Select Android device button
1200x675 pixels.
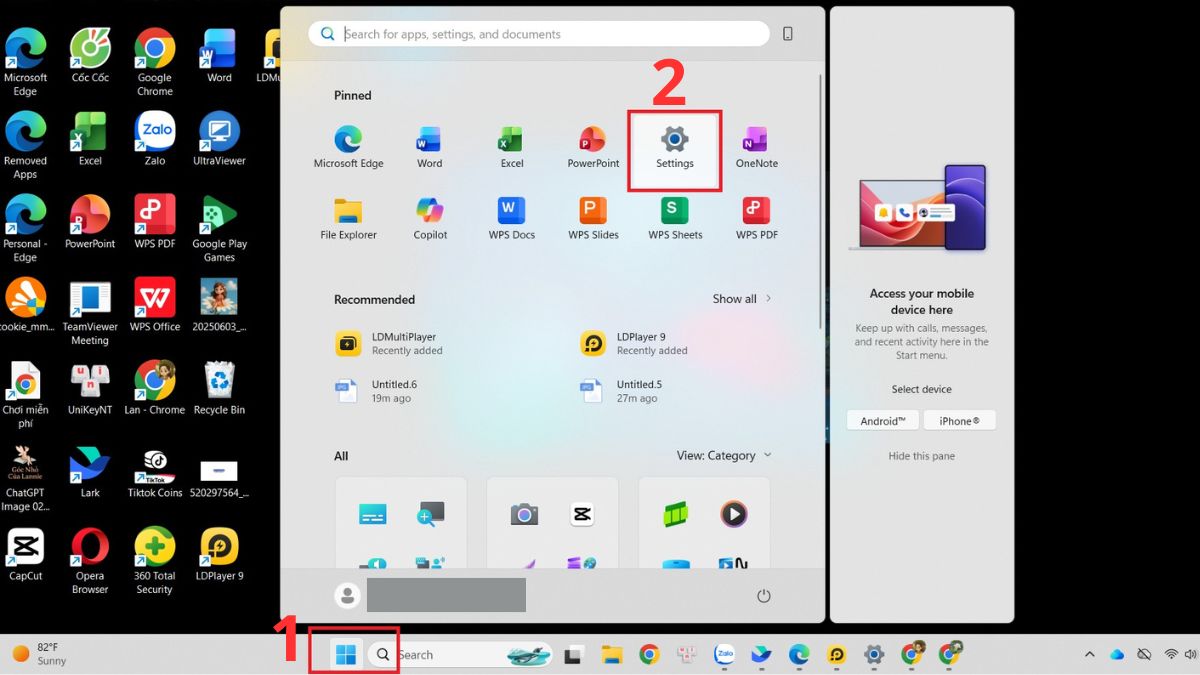pos(882,421)
